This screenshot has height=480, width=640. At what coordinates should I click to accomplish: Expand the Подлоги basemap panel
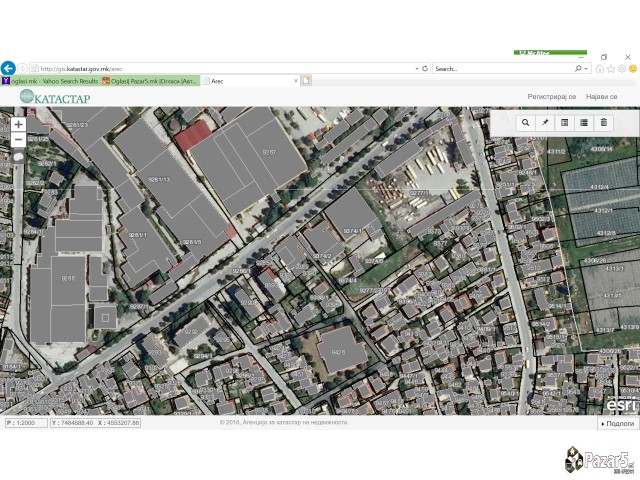pyautogui.click(x=617, y=423)
